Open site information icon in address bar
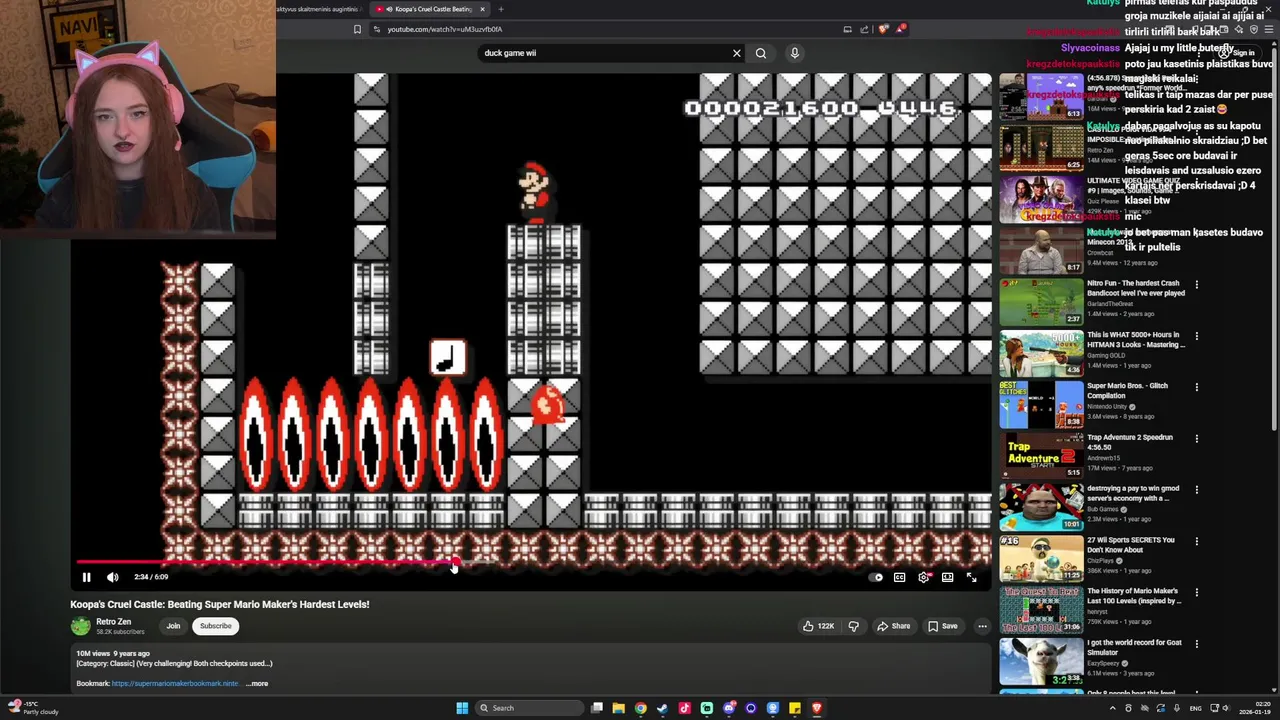Image resolution: width=1280 pixels, height=720 pixels. [377, 29]
